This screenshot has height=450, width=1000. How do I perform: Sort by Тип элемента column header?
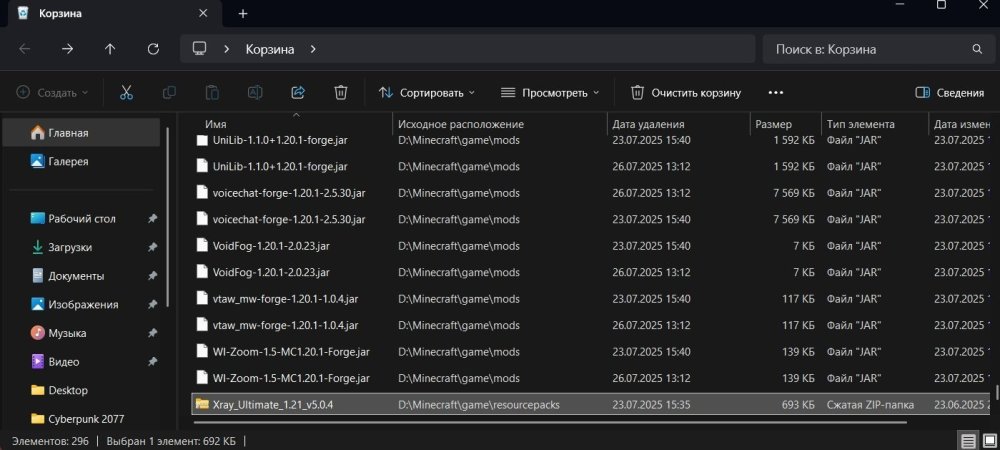(874, 124)
